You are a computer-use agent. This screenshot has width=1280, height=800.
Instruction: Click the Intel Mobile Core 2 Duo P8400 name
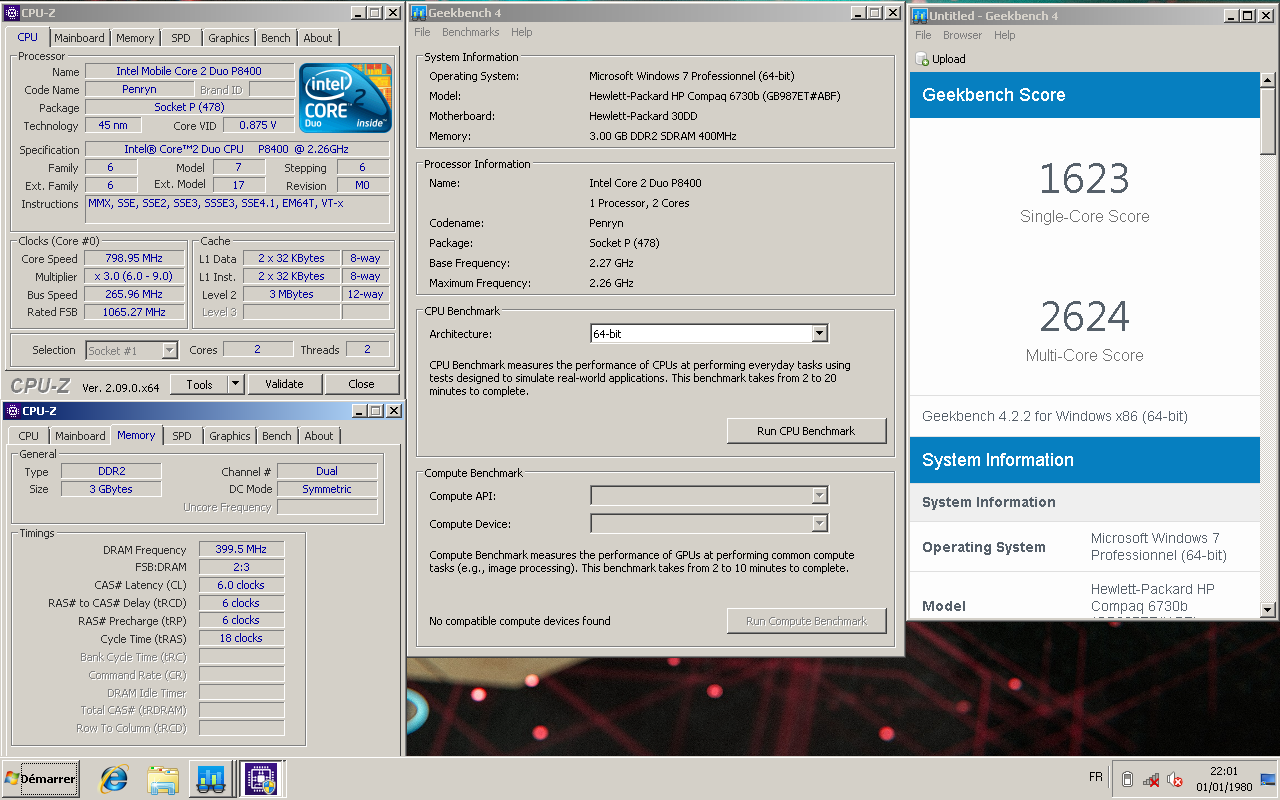pos(189,71)
